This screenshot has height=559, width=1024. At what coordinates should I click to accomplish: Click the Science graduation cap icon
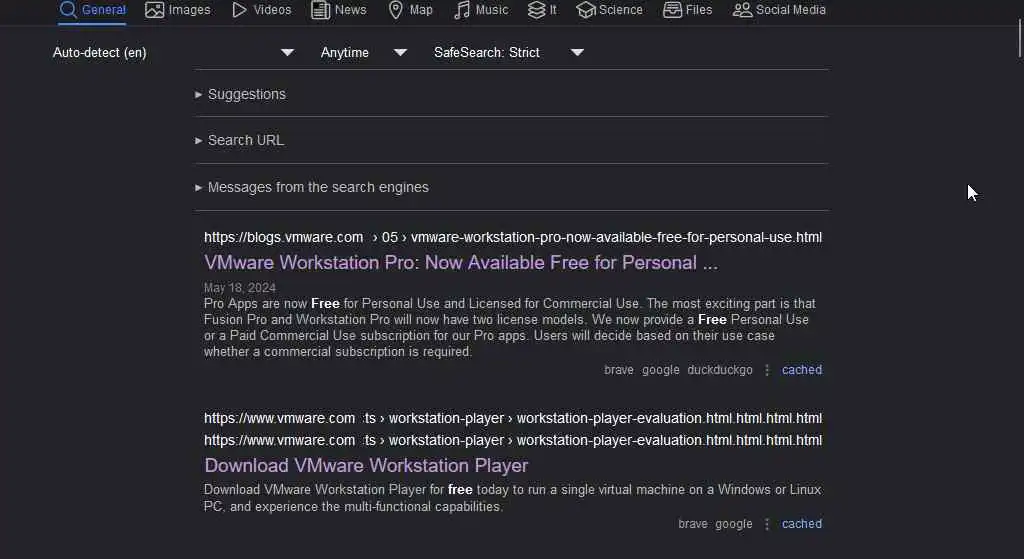(x=586, y=10)
